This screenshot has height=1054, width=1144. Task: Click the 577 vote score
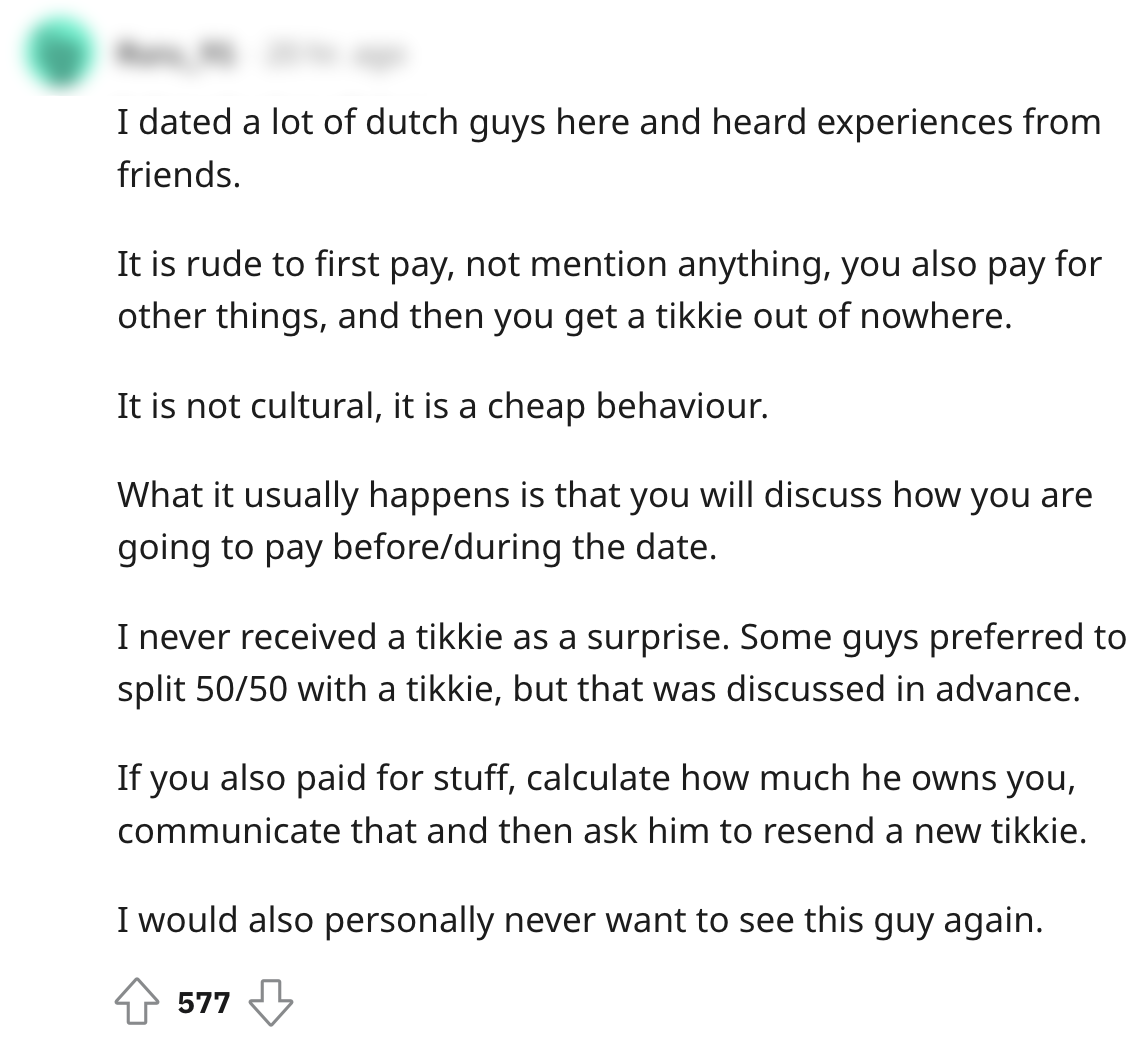[x=204, y=1002]
